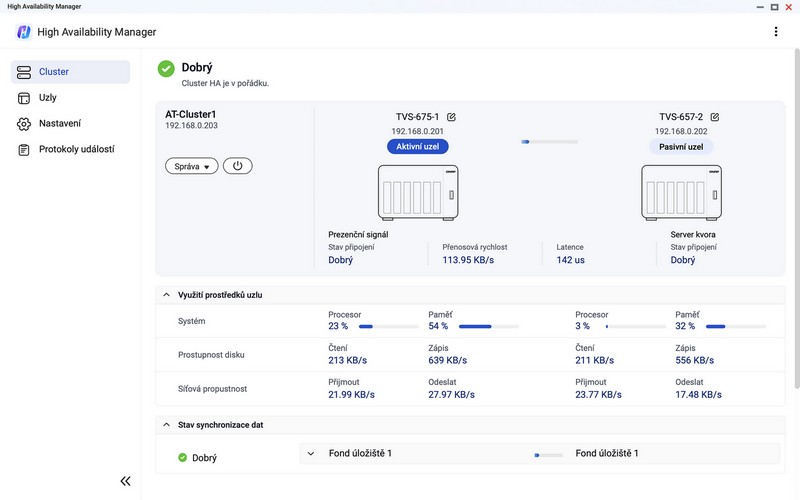This screenshot has height=500, width=800.
Task: Click node IP 192.168.0.202
Action: tap(681, 131)
